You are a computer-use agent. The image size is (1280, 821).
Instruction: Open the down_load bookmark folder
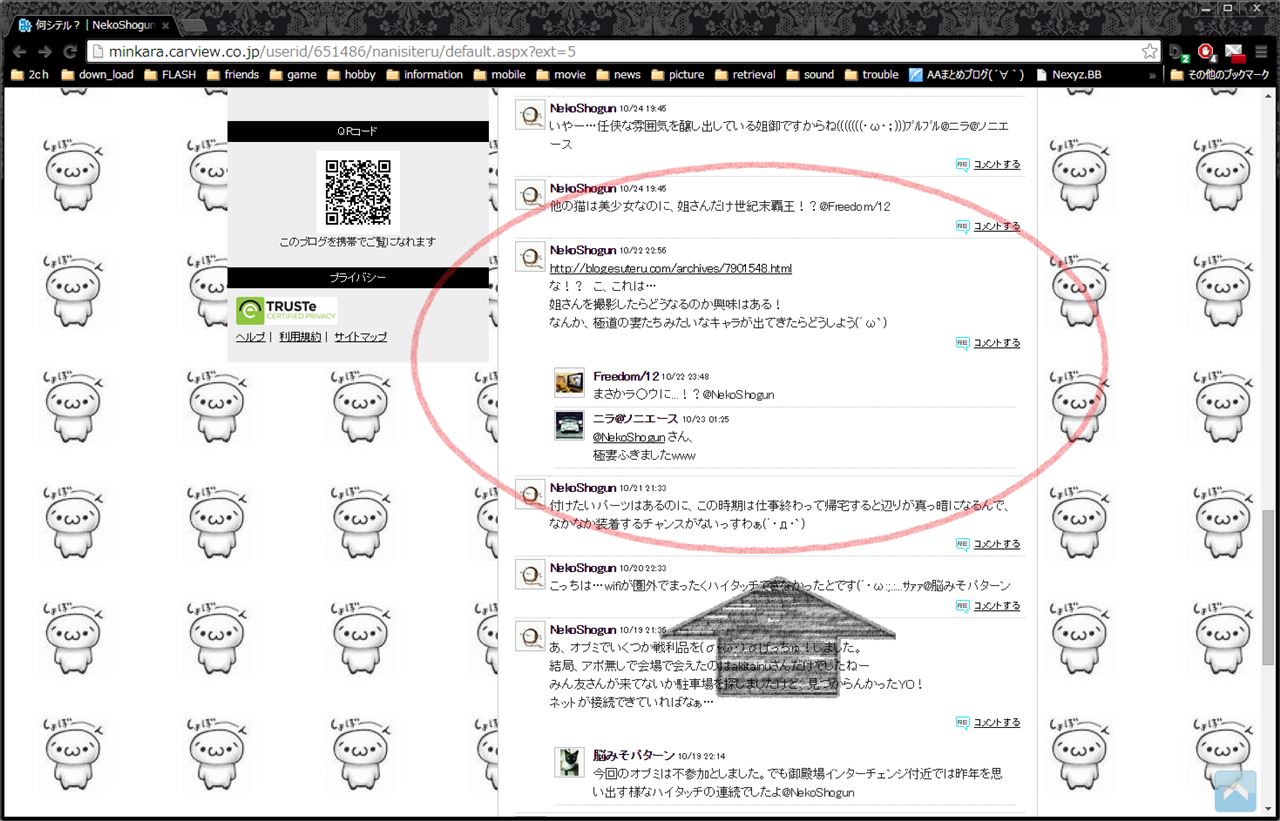pos(97,74)
